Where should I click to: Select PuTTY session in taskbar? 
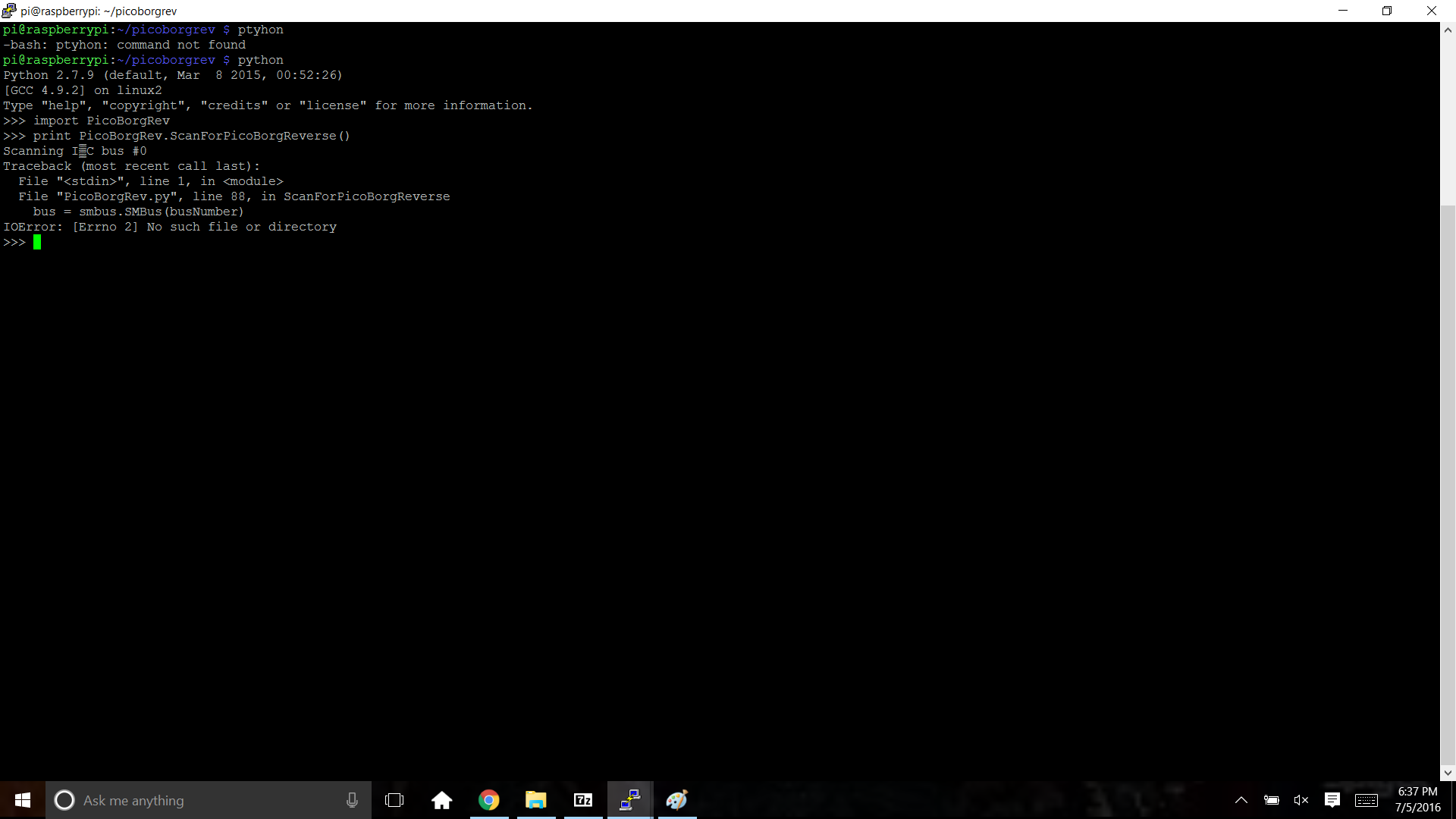630,800
